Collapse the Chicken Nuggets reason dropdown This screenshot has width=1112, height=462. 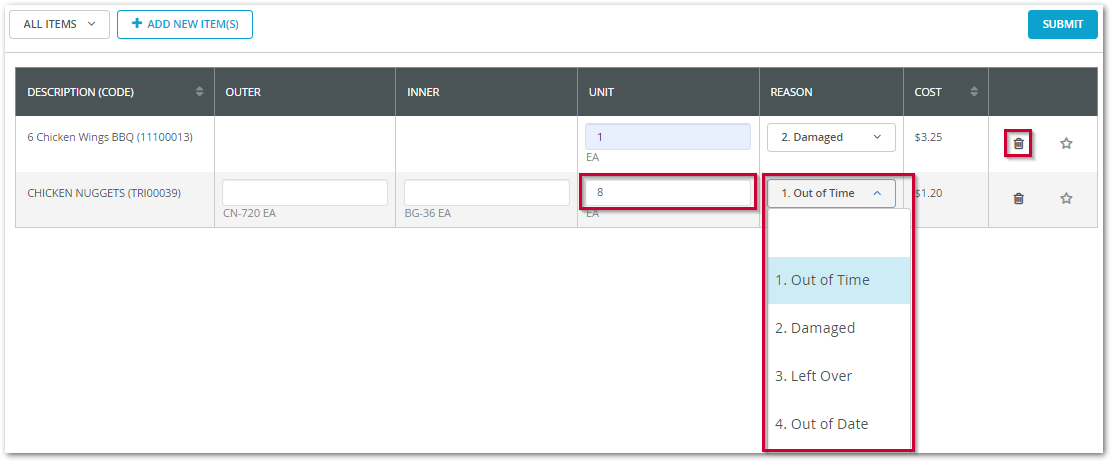830,193
